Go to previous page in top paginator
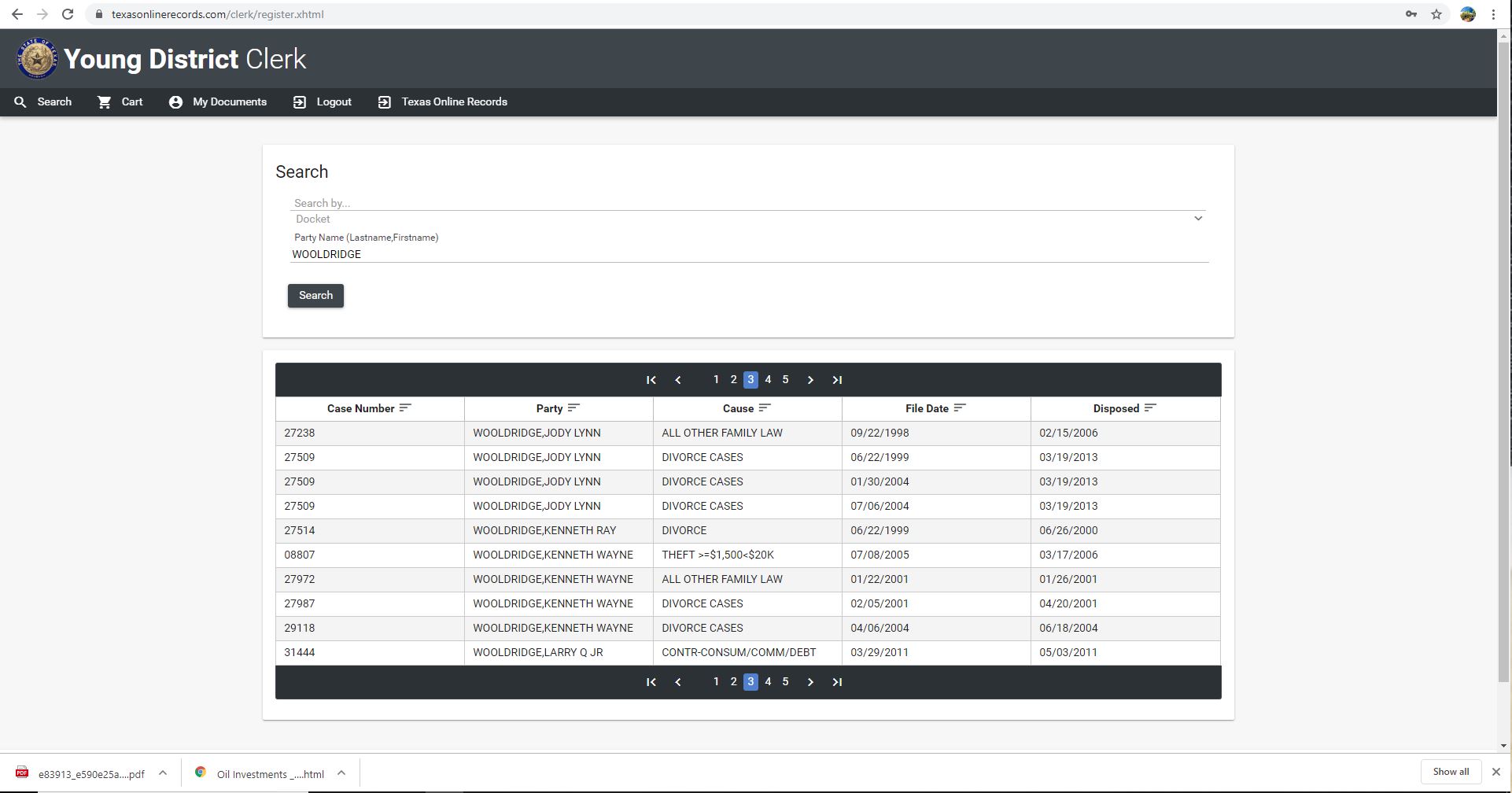The height and width of the screenshot is (793, 1512). (678, 380)
